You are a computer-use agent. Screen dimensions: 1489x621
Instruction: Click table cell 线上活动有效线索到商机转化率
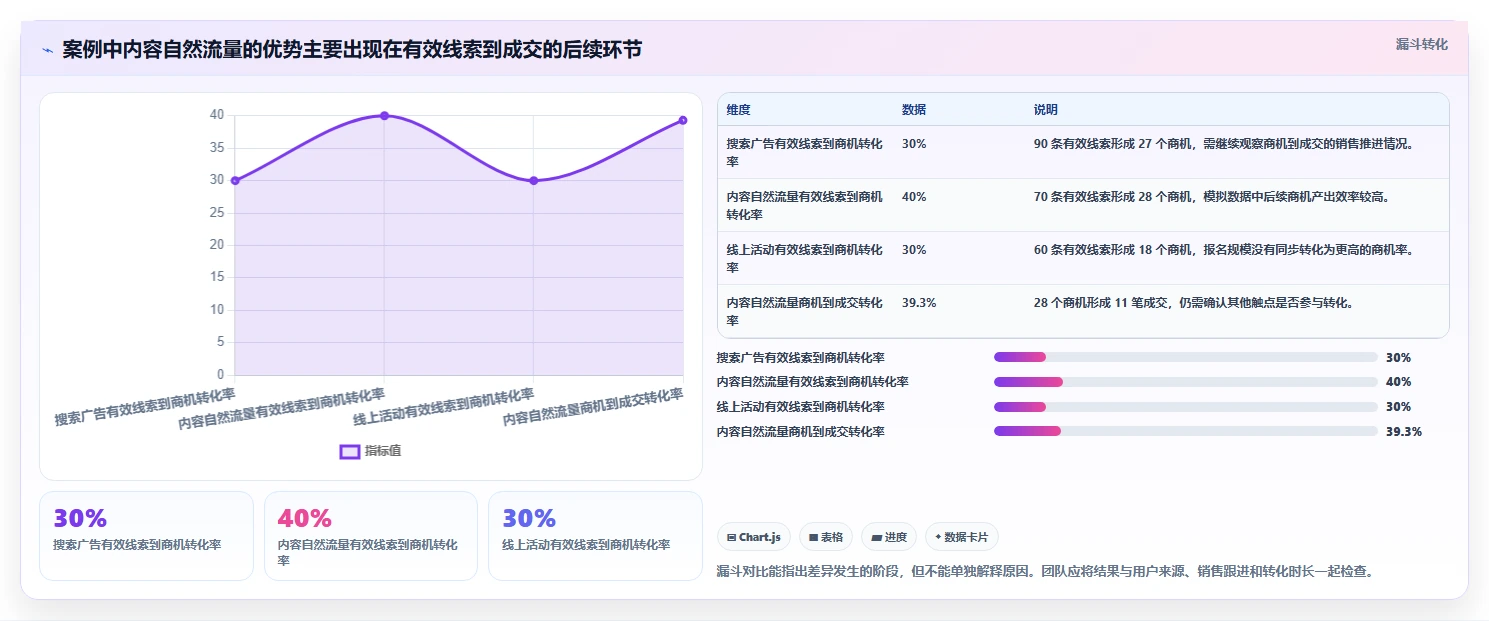pos(805,258)
